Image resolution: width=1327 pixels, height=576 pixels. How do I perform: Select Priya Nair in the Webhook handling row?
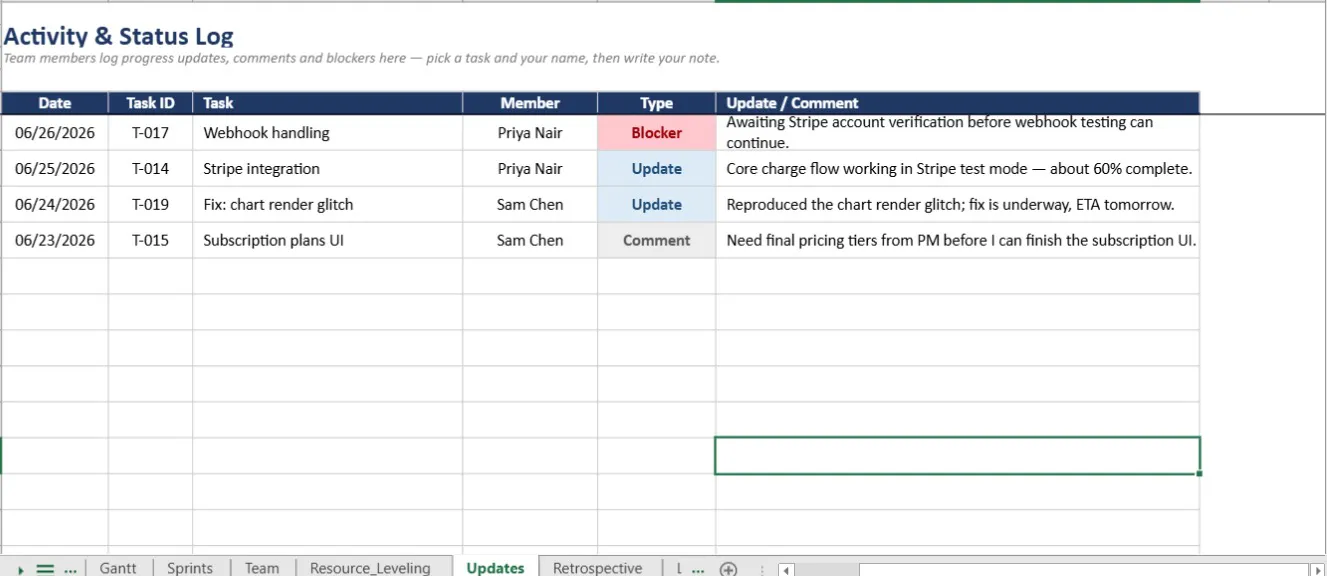coord(530,133)
